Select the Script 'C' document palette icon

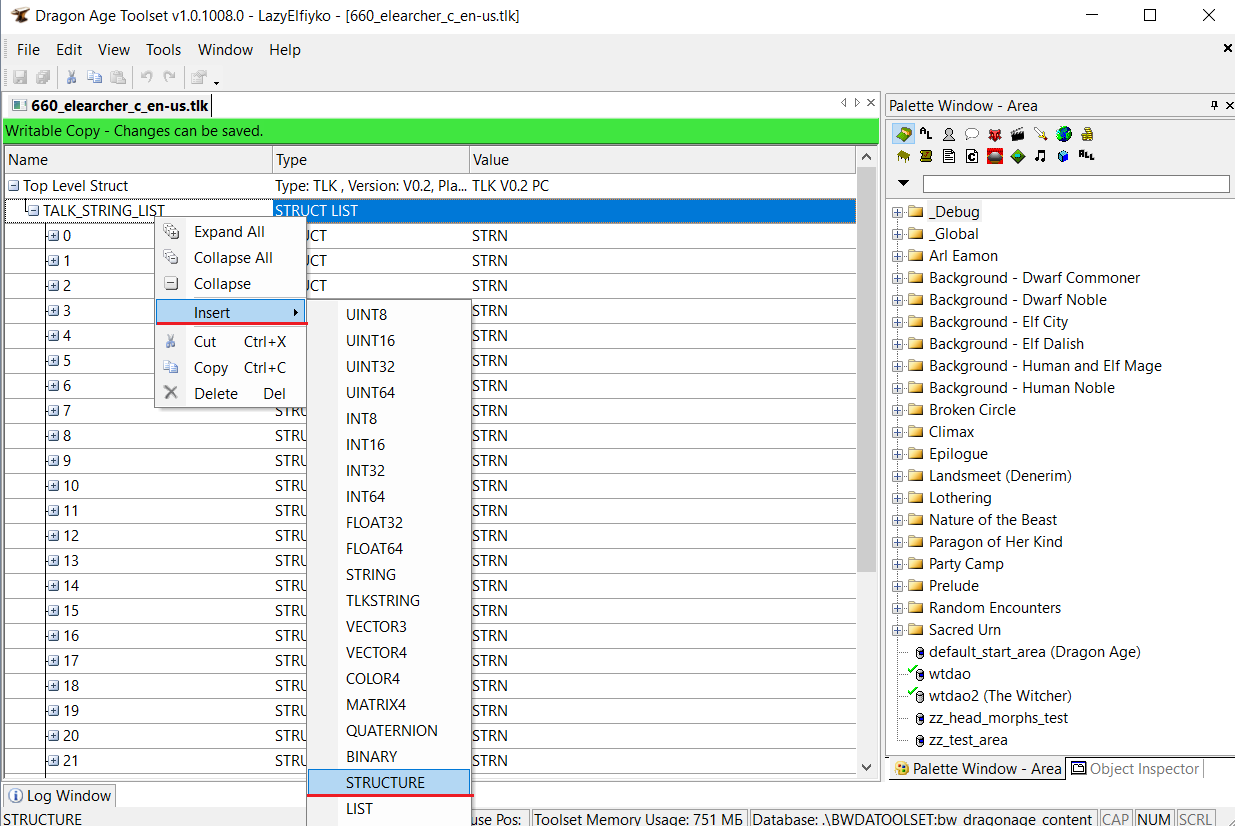pyautogui.click(x=971, y=156)
